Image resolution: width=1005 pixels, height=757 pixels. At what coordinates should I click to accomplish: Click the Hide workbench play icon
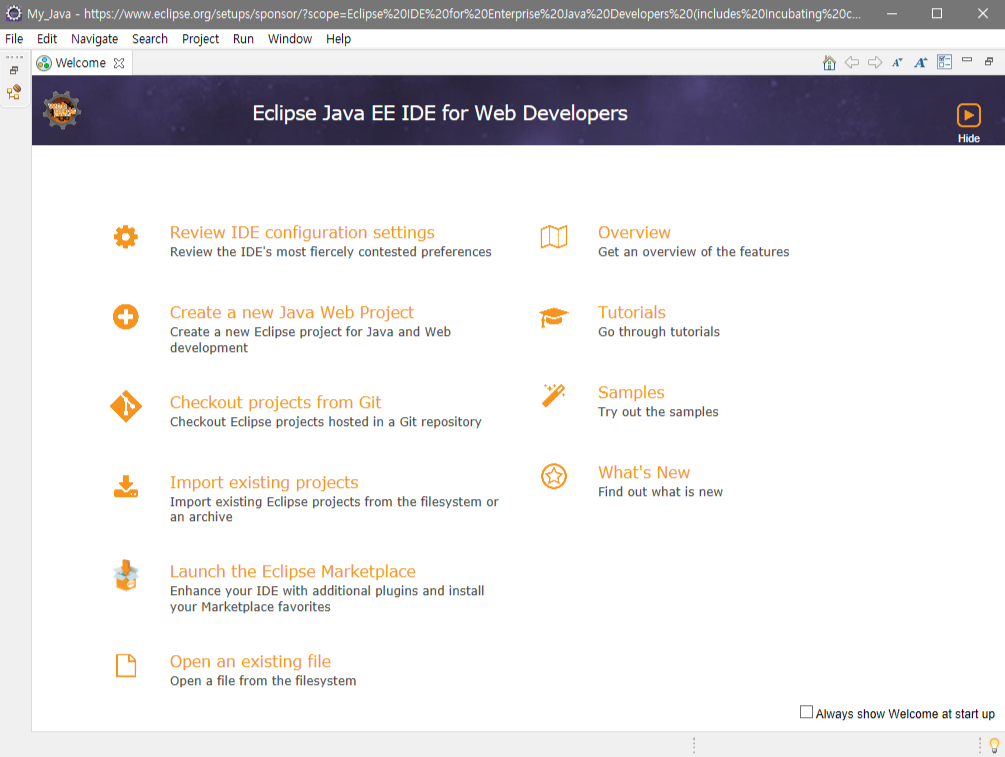[x=968, y=115]
